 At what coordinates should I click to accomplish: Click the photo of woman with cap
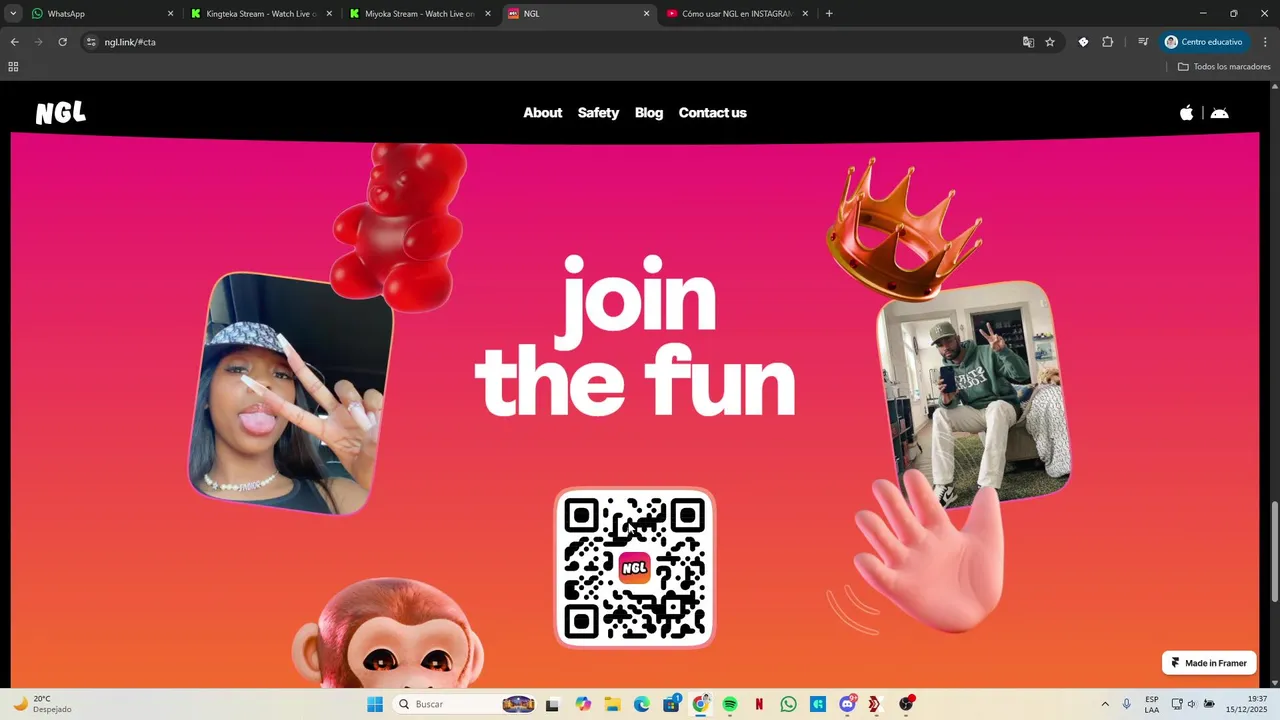pyautogui.click(x=291, y=393)
